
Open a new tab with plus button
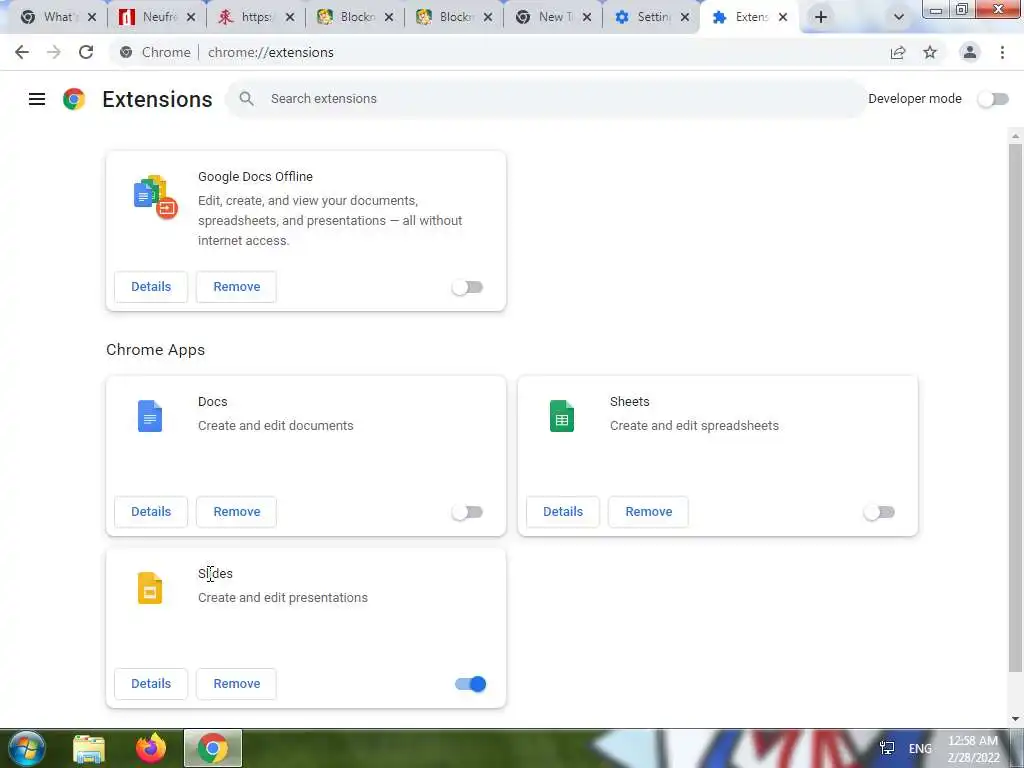click(821, 17)
